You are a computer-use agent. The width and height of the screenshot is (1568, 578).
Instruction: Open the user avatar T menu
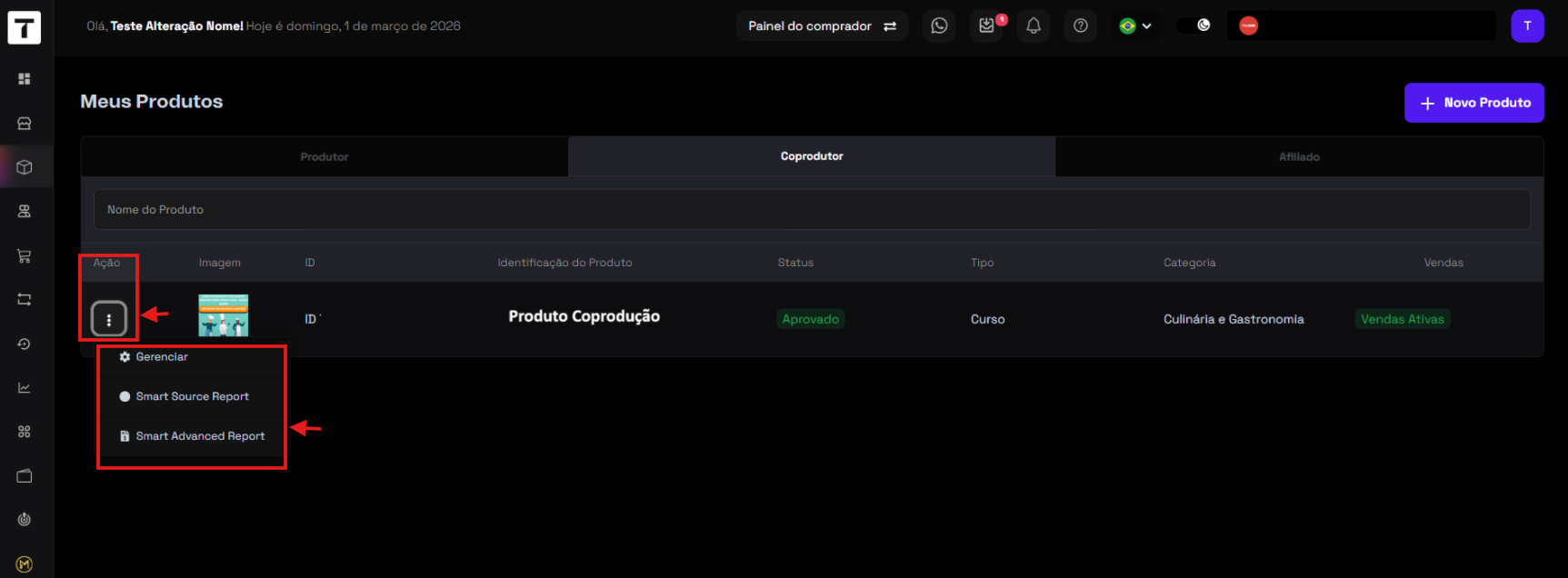click(1527, 25)
